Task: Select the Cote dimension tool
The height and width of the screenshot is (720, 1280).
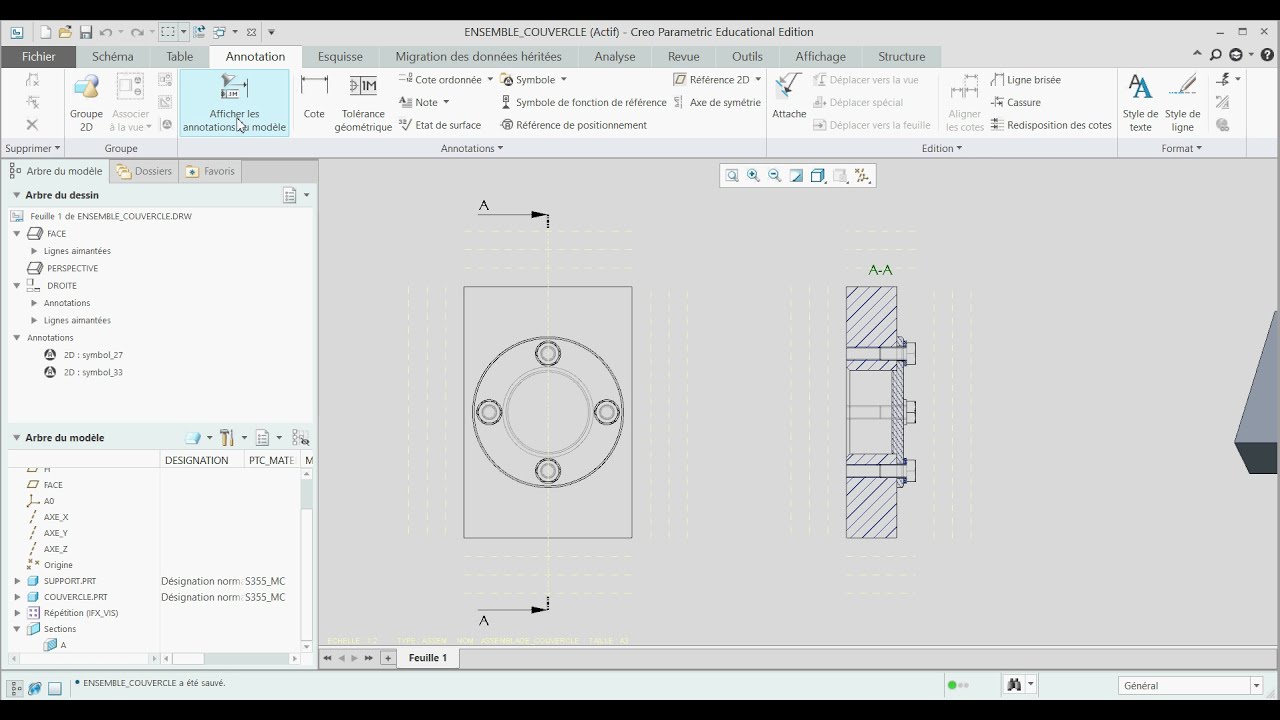Action: (314, 98)
